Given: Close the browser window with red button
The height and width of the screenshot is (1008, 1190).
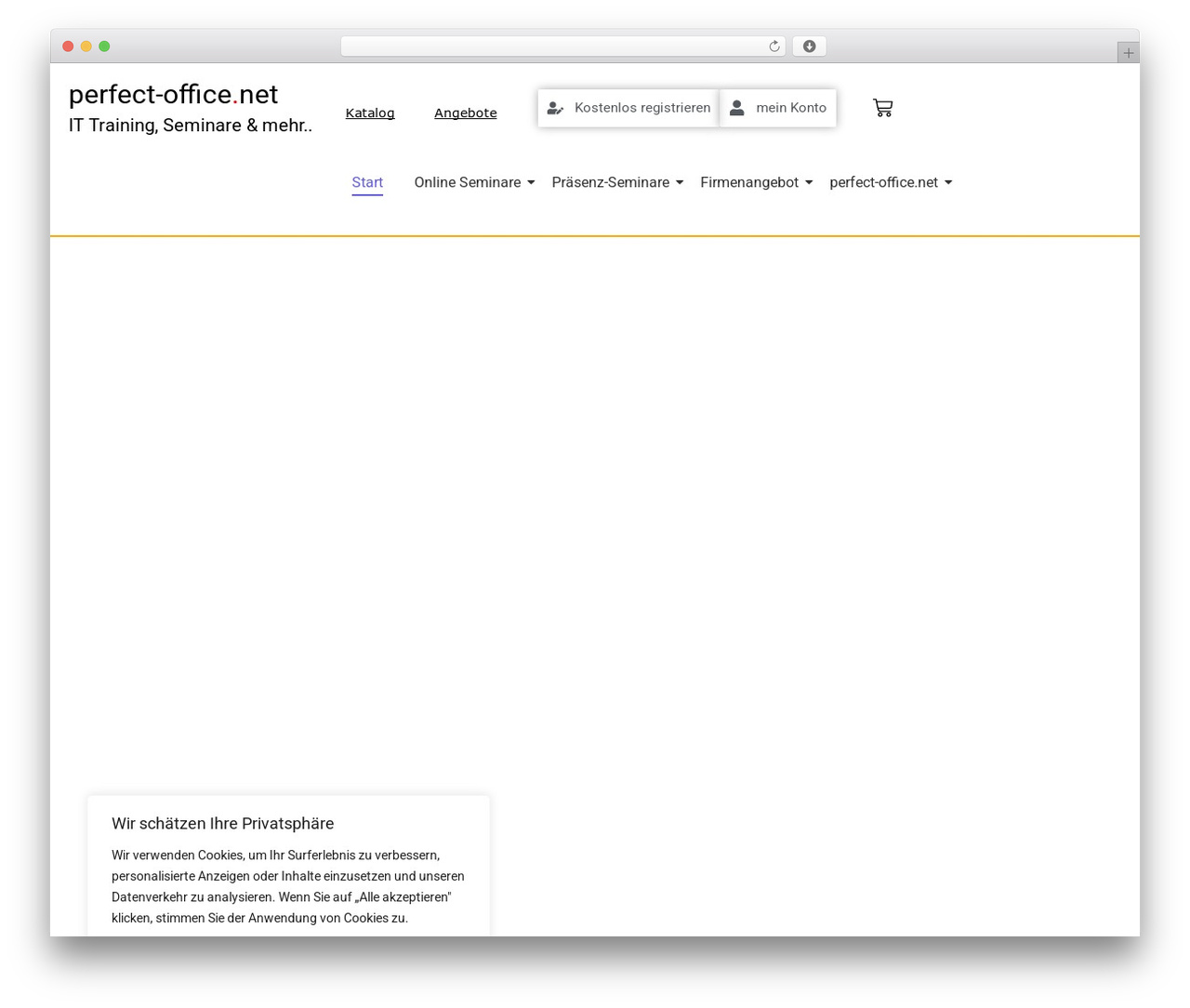Looking at the screenshot, I should coord(68,46).
